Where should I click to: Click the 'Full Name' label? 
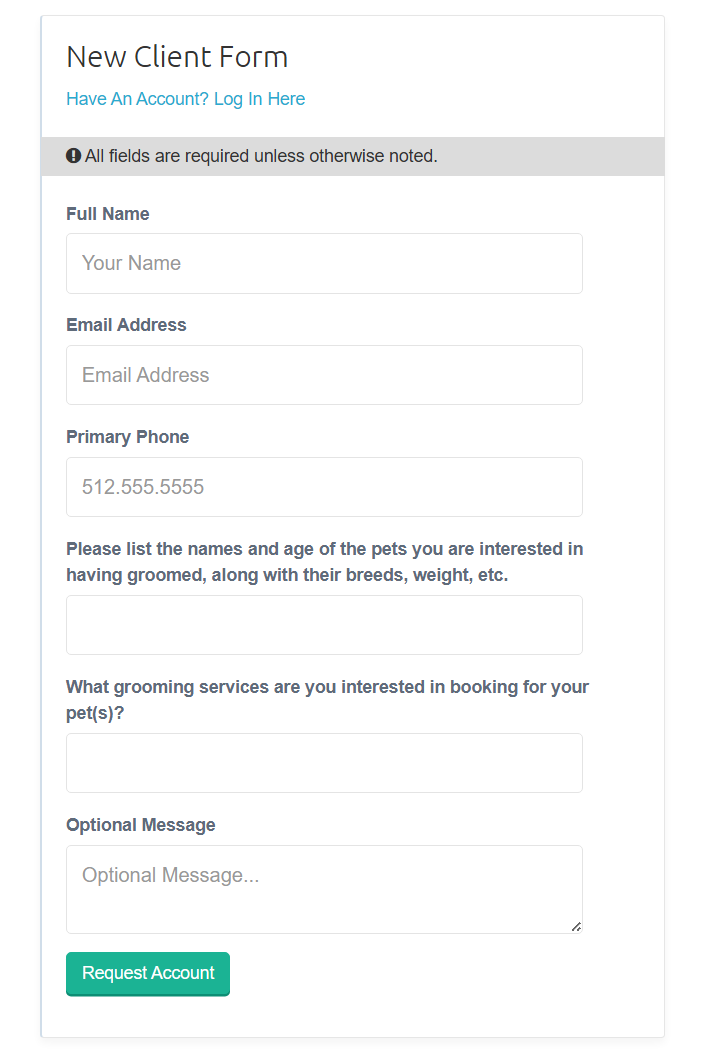point(108,214)
